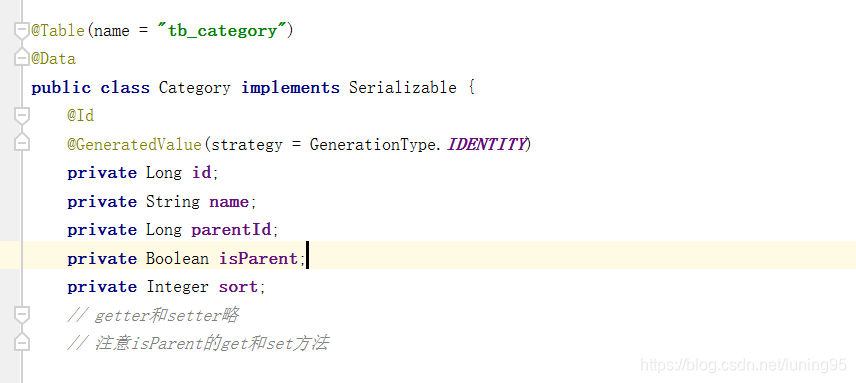Click 'private' on the Integer sort line
The width and height of the screenshot is (856, 383).
coord(102,287)
